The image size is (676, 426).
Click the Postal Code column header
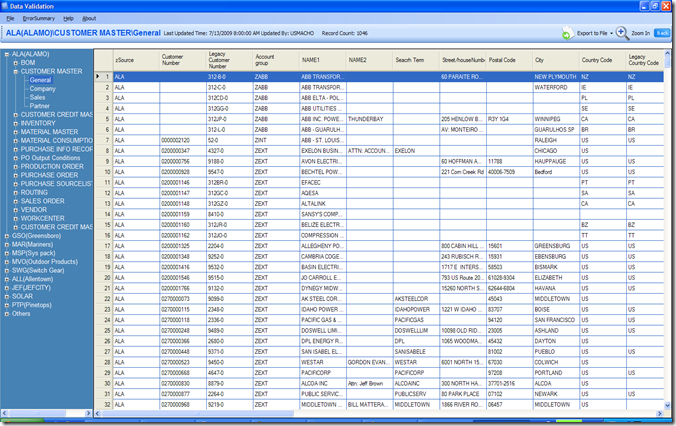tap(510, 60)
